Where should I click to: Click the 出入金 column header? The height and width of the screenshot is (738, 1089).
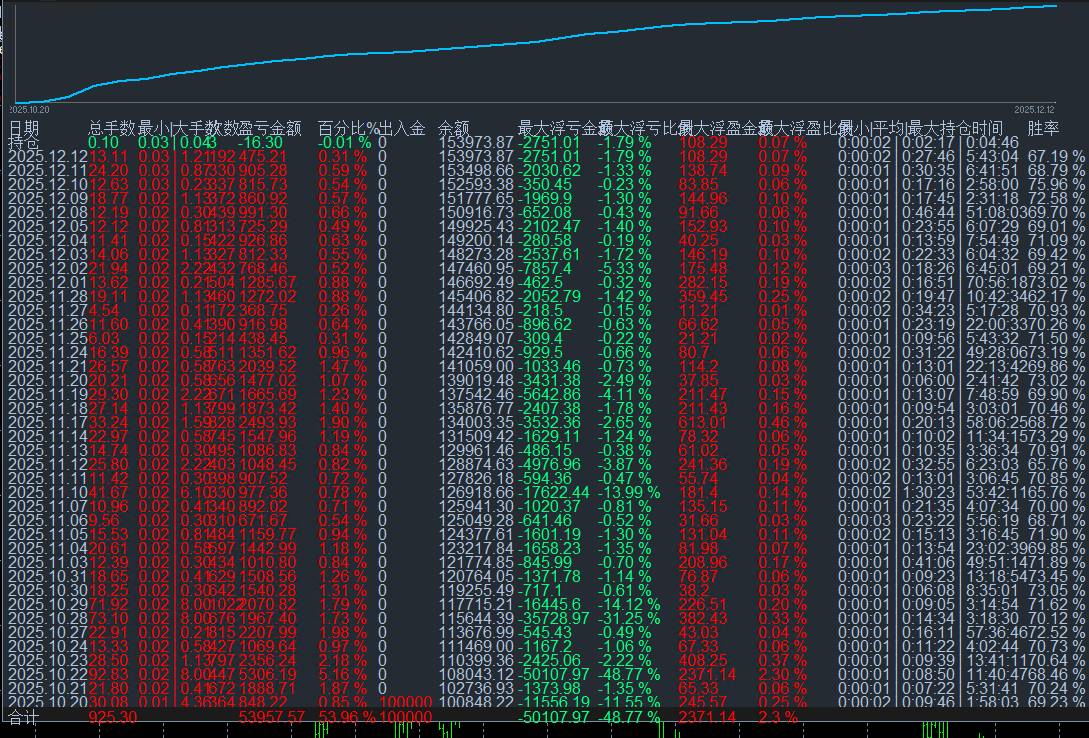(x=401, y=128)
